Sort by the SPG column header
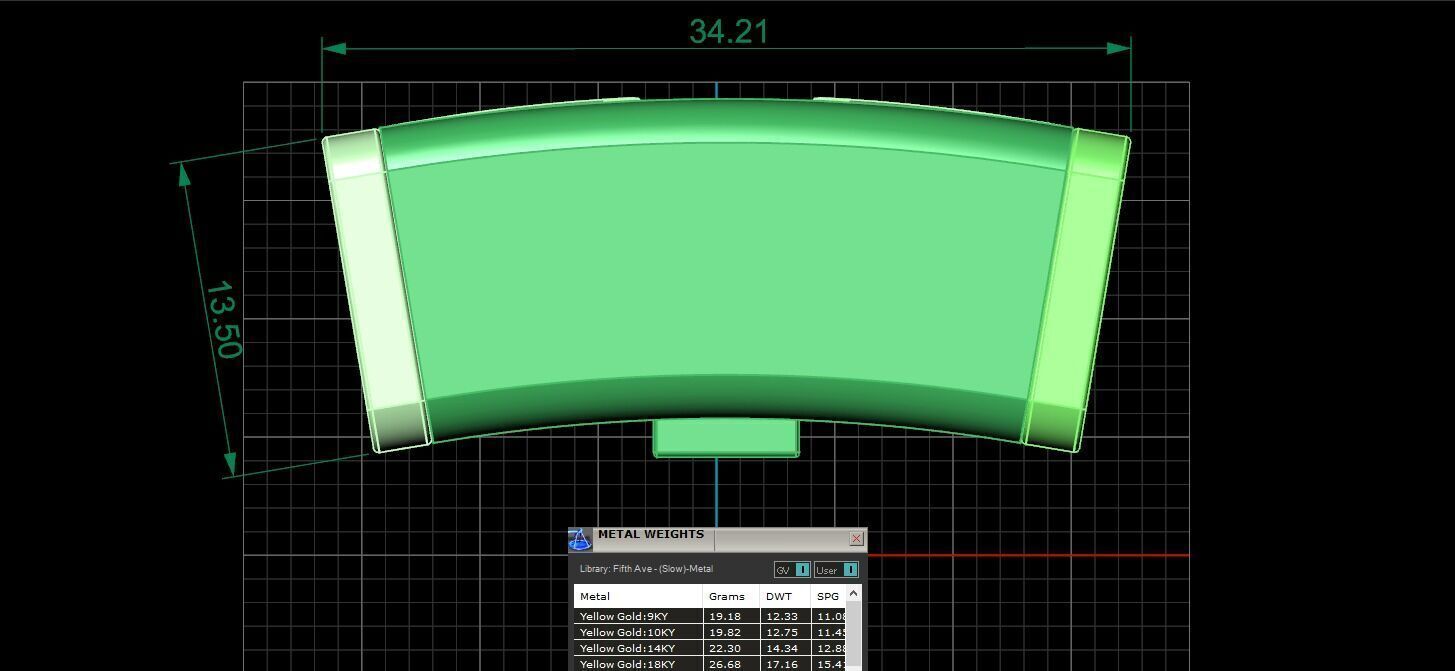1455x671 pixels. point(829,596)
